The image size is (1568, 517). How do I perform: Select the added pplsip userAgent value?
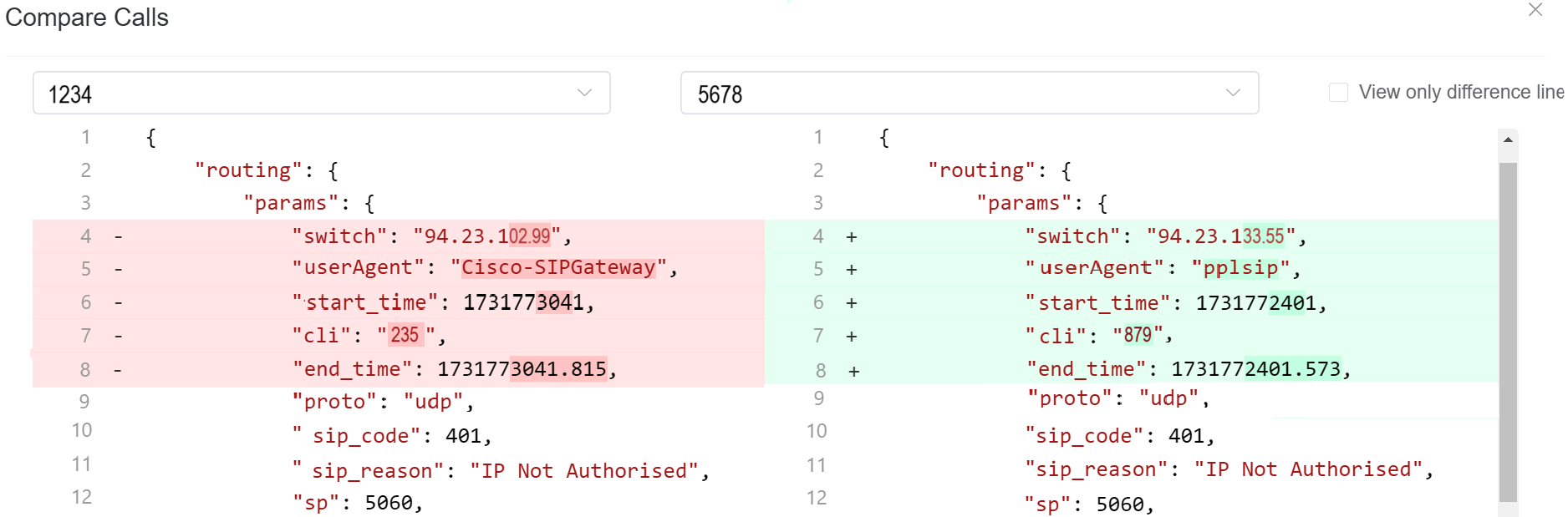[1240, 268]
